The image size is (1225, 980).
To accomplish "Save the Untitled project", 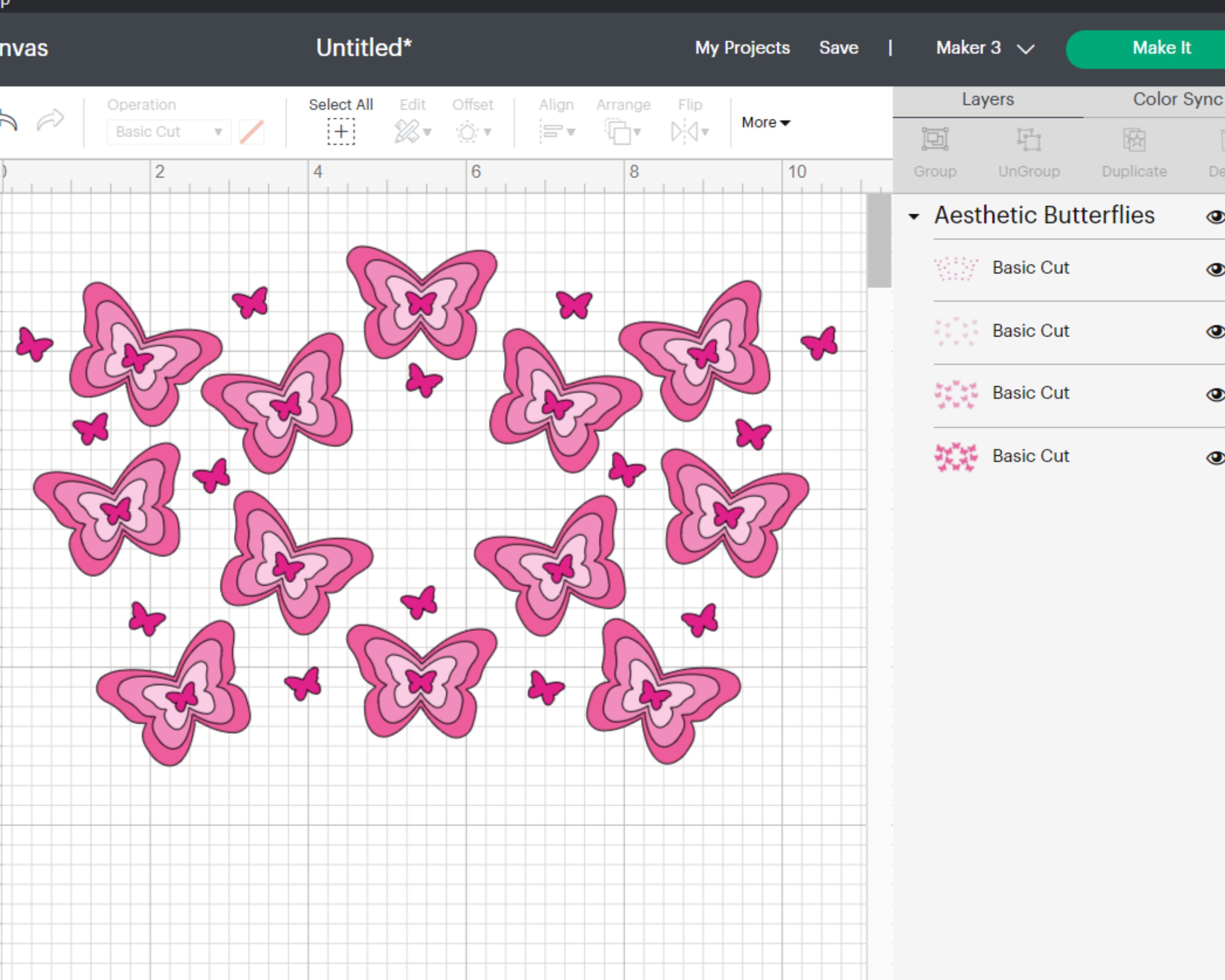I will click(x=839, y=48).
